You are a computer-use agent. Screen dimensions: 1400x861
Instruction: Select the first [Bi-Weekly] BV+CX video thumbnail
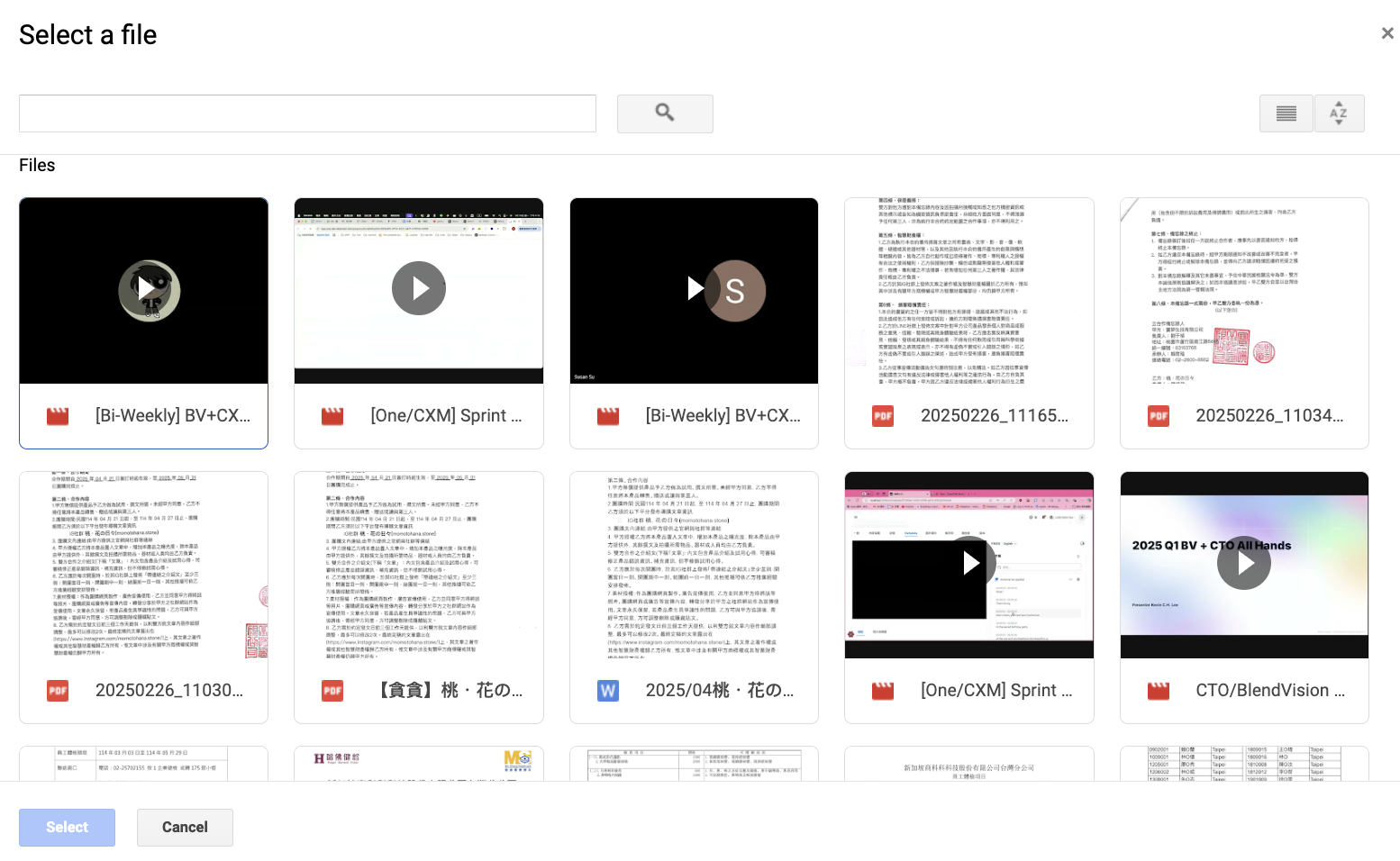144,291
